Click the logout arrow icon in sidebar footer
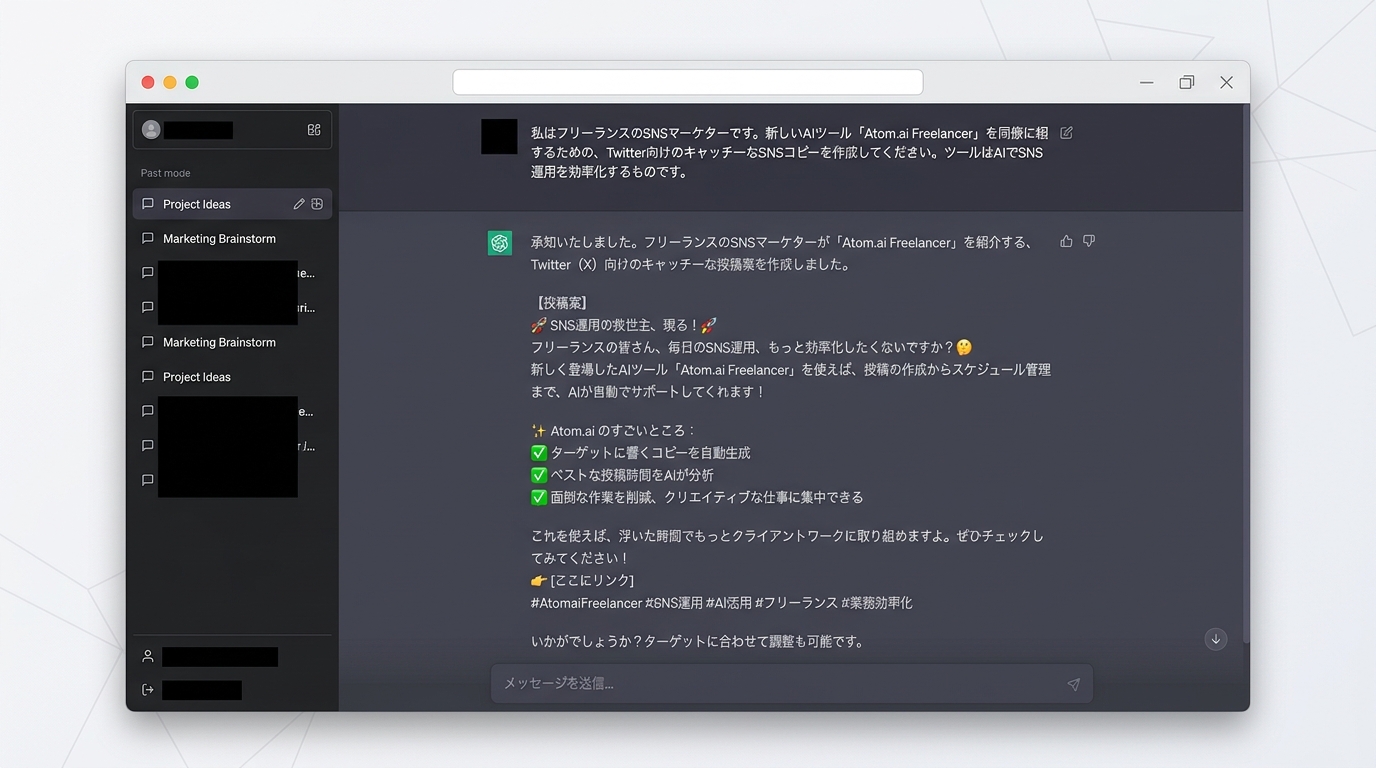The image size is (1376, 768). pyautogui.click(x=148, y=690)
